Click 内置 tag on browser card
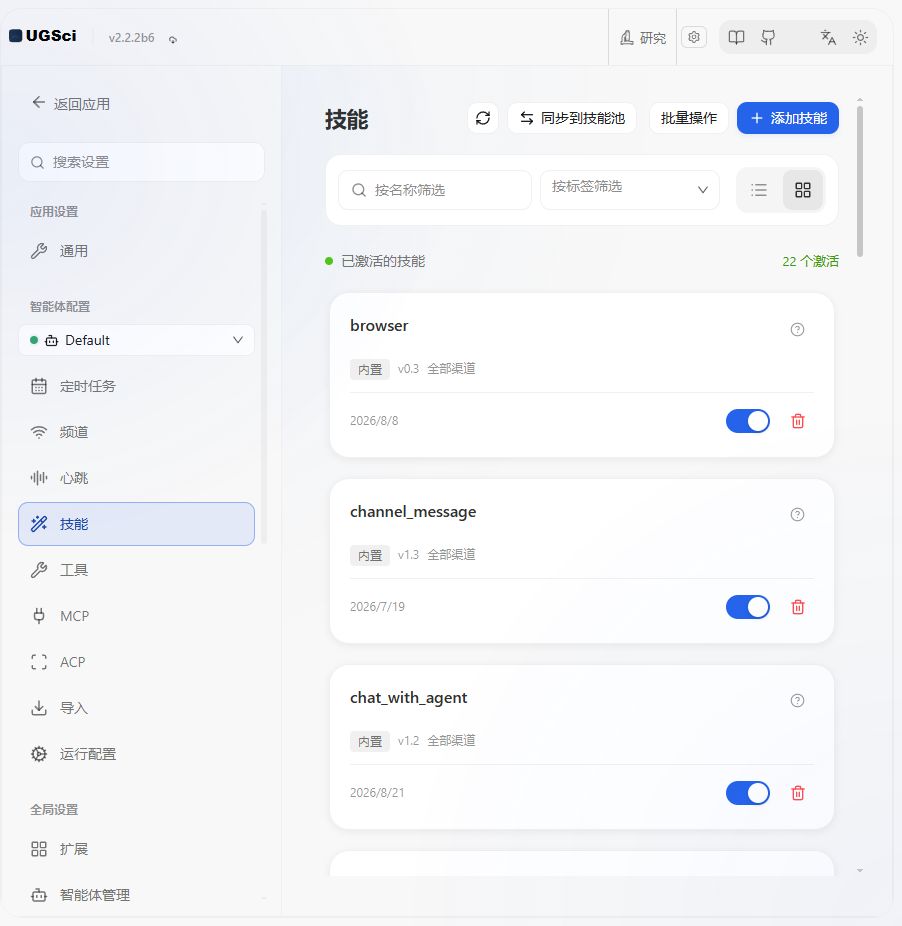The height and width of the screenshot is (926, 902). pos(370,369)
